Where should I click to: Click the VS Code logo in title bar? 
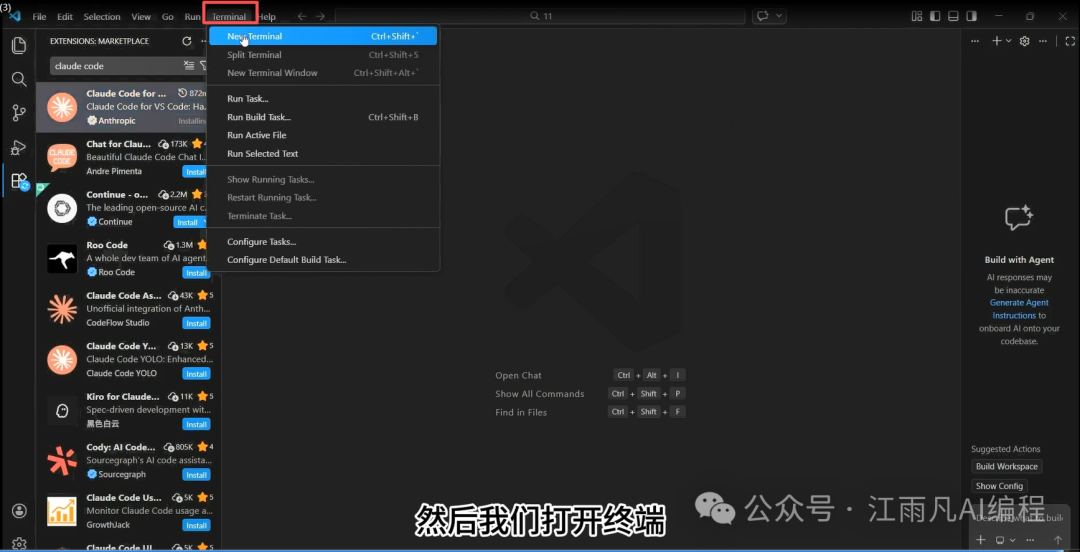pyautogui.click(x=14, y=16)
